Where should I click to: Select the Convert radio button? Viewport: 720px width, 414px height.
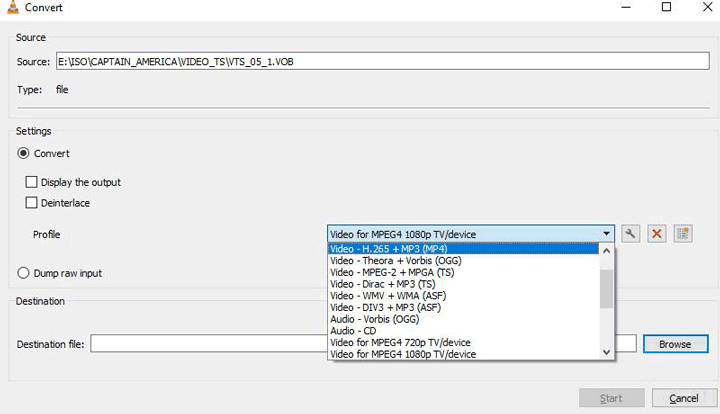[x=23, y=153]
